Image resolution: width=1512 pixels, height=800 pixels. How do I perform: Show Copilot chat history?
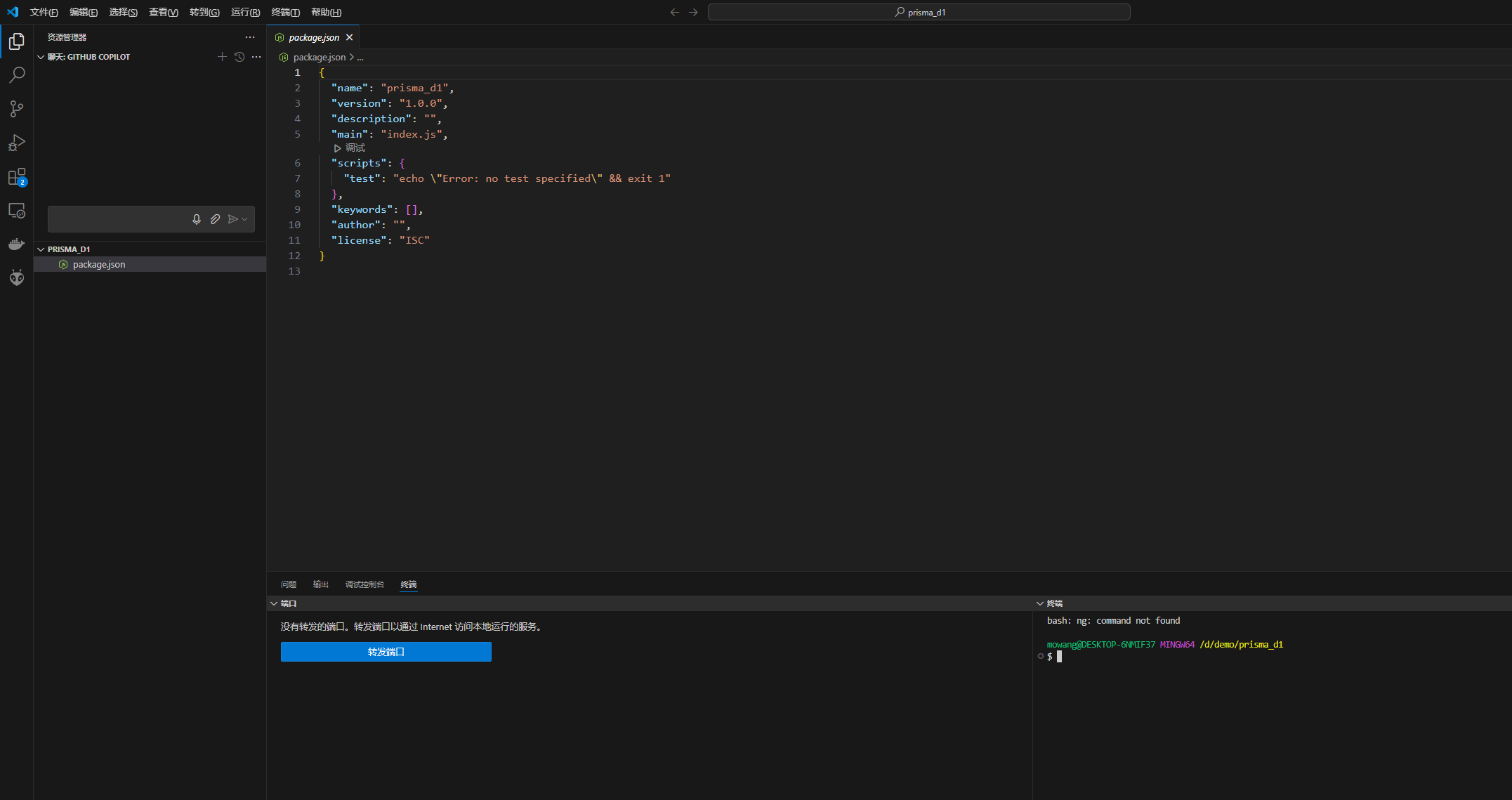tap(239, 57)
